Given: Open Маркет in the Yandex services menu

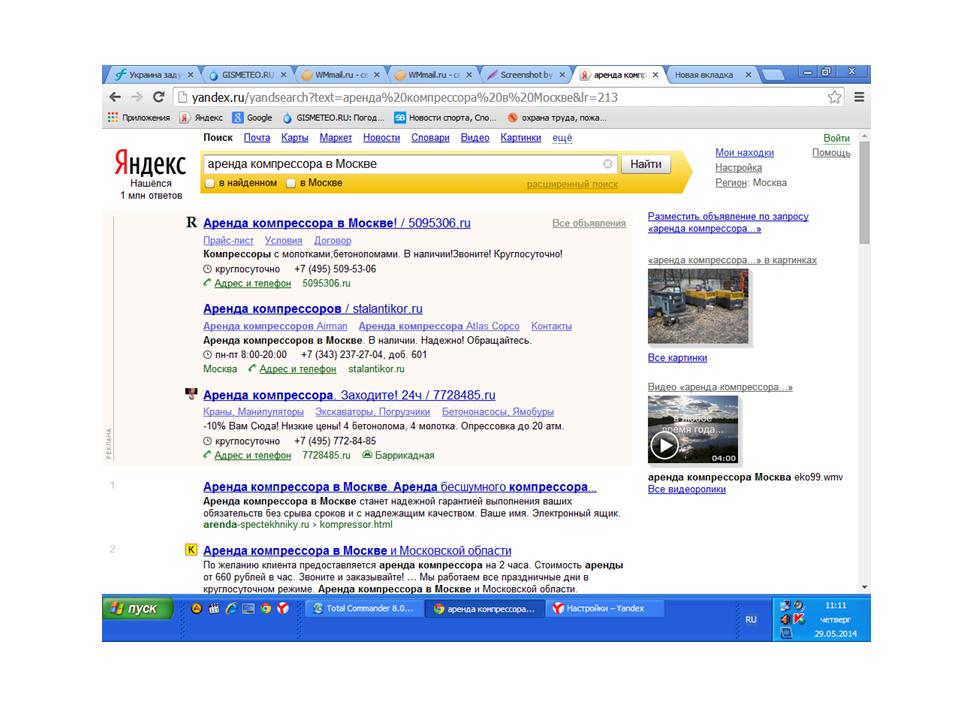Looking at the screenshot, I should [x=336, y=138].
